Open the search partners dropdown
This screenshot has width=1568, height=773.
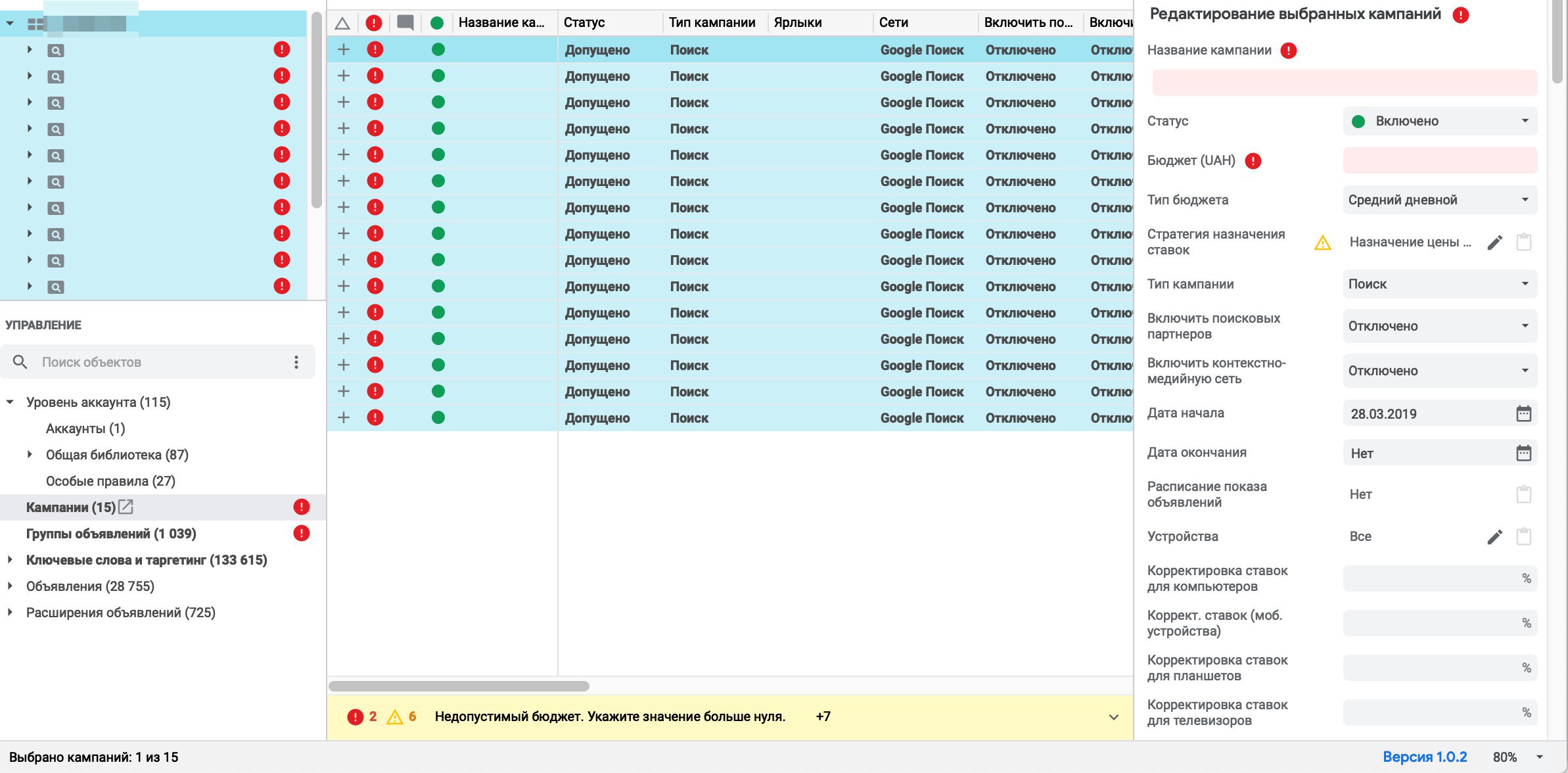[1439, 326]
